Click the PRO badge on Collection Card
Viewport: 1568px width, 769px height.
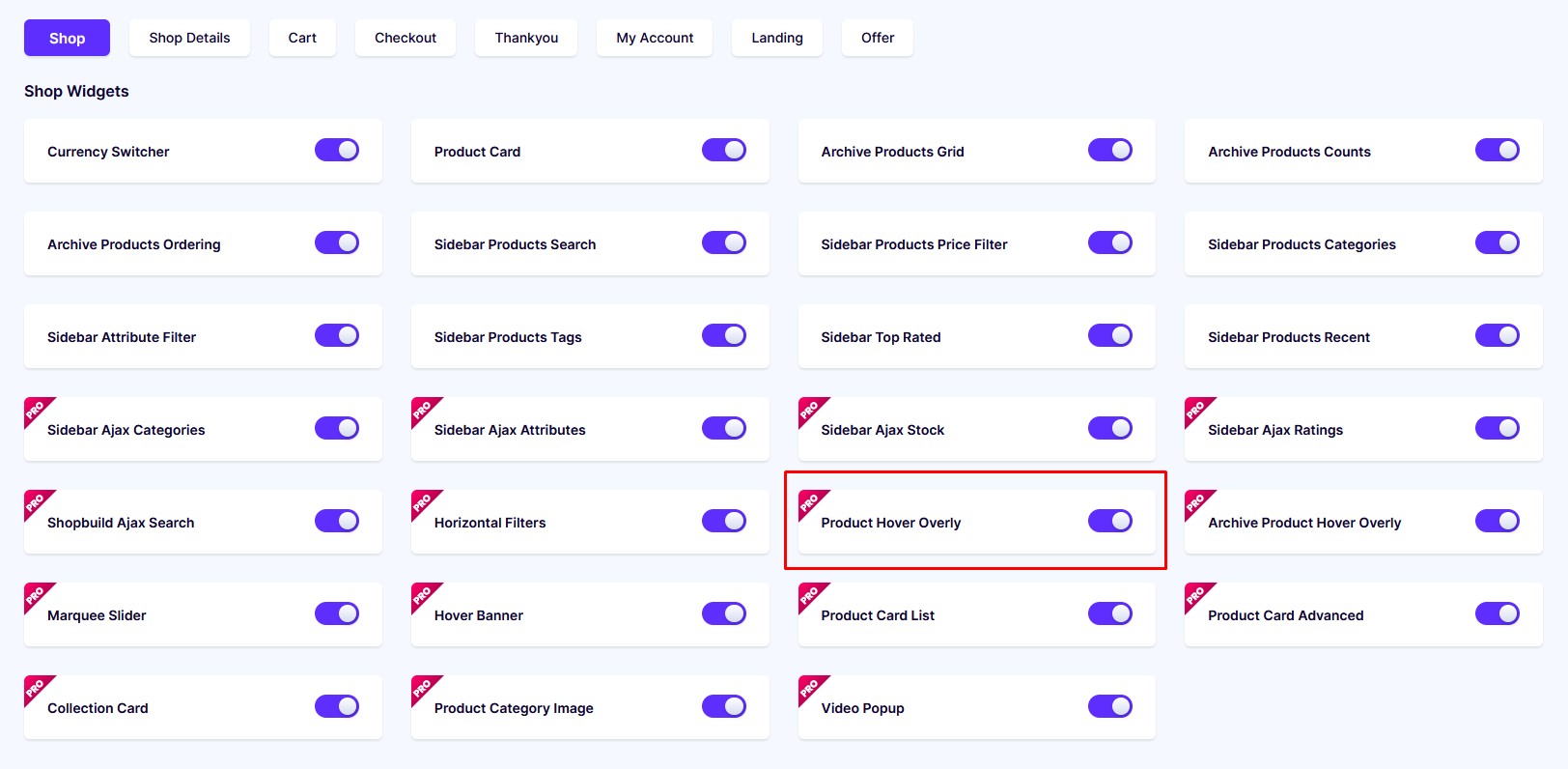point(37,688)
